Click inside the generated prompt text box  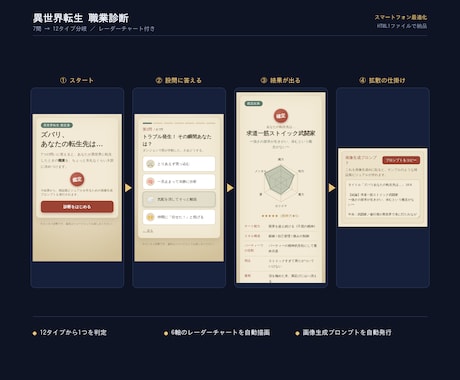click(382, 199)
